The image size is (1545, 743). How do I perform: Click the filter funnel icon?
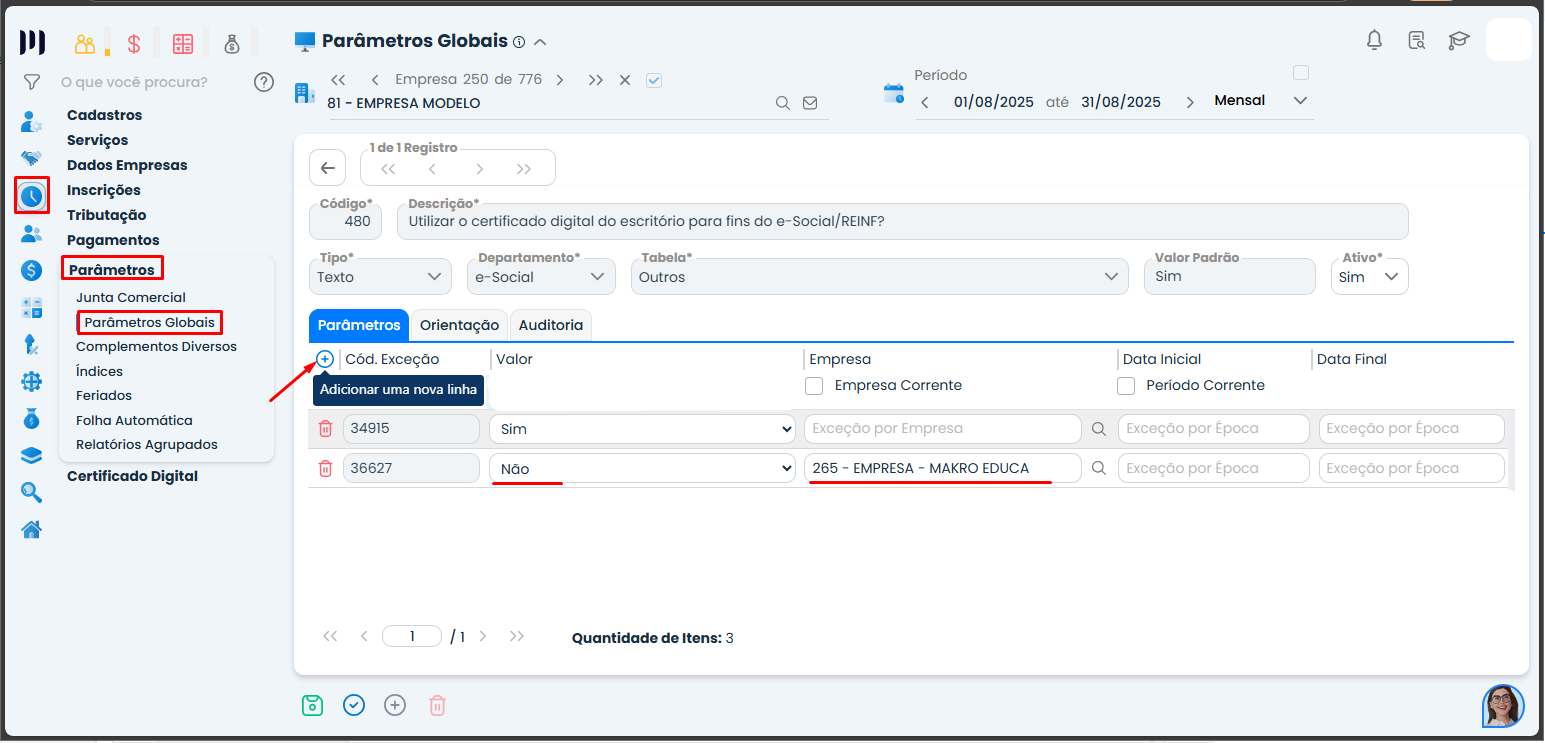click(32, 82)
